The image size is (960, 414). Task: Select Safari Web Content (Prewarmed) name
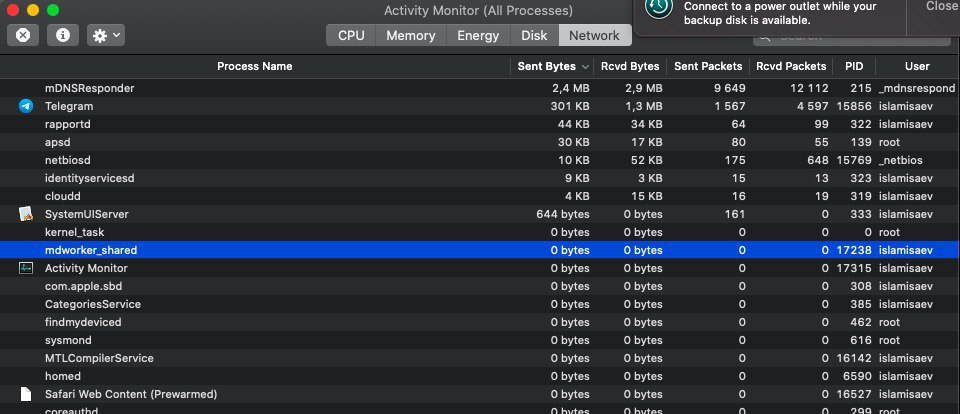coord(131,394)
